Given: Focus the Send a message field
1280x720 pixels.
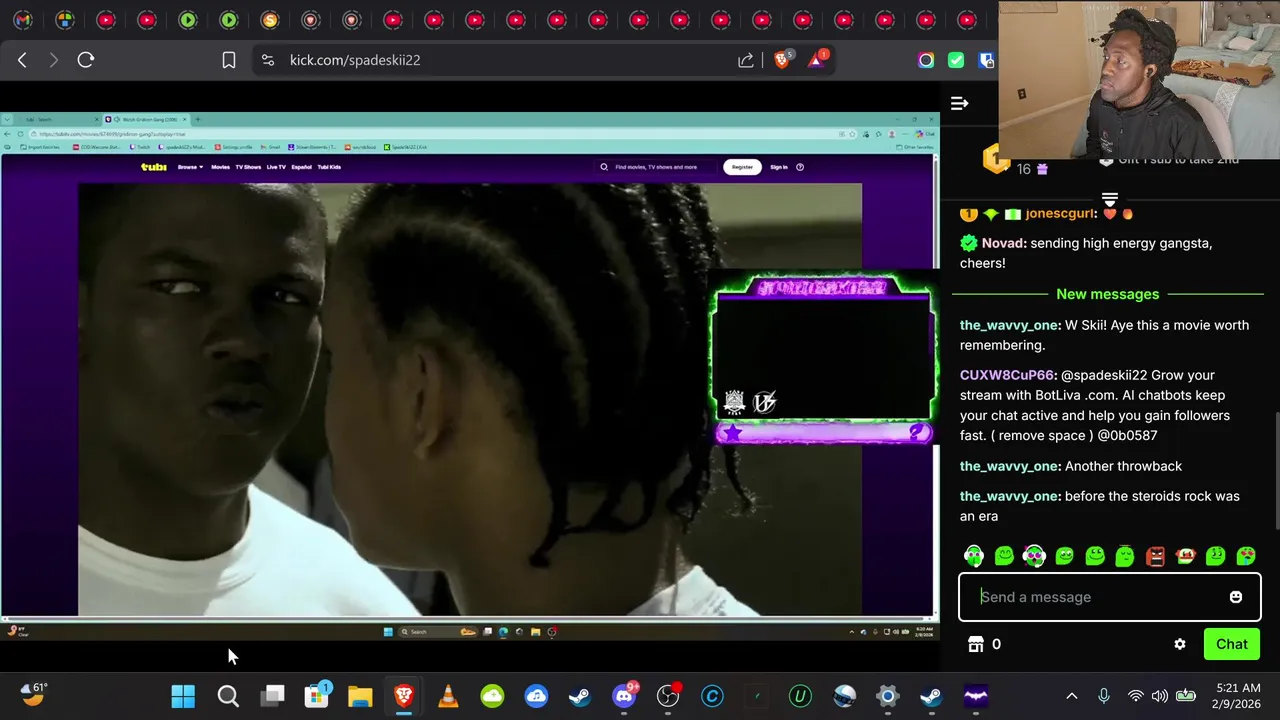Looking at the screenshot, I should click(1109, 597).
